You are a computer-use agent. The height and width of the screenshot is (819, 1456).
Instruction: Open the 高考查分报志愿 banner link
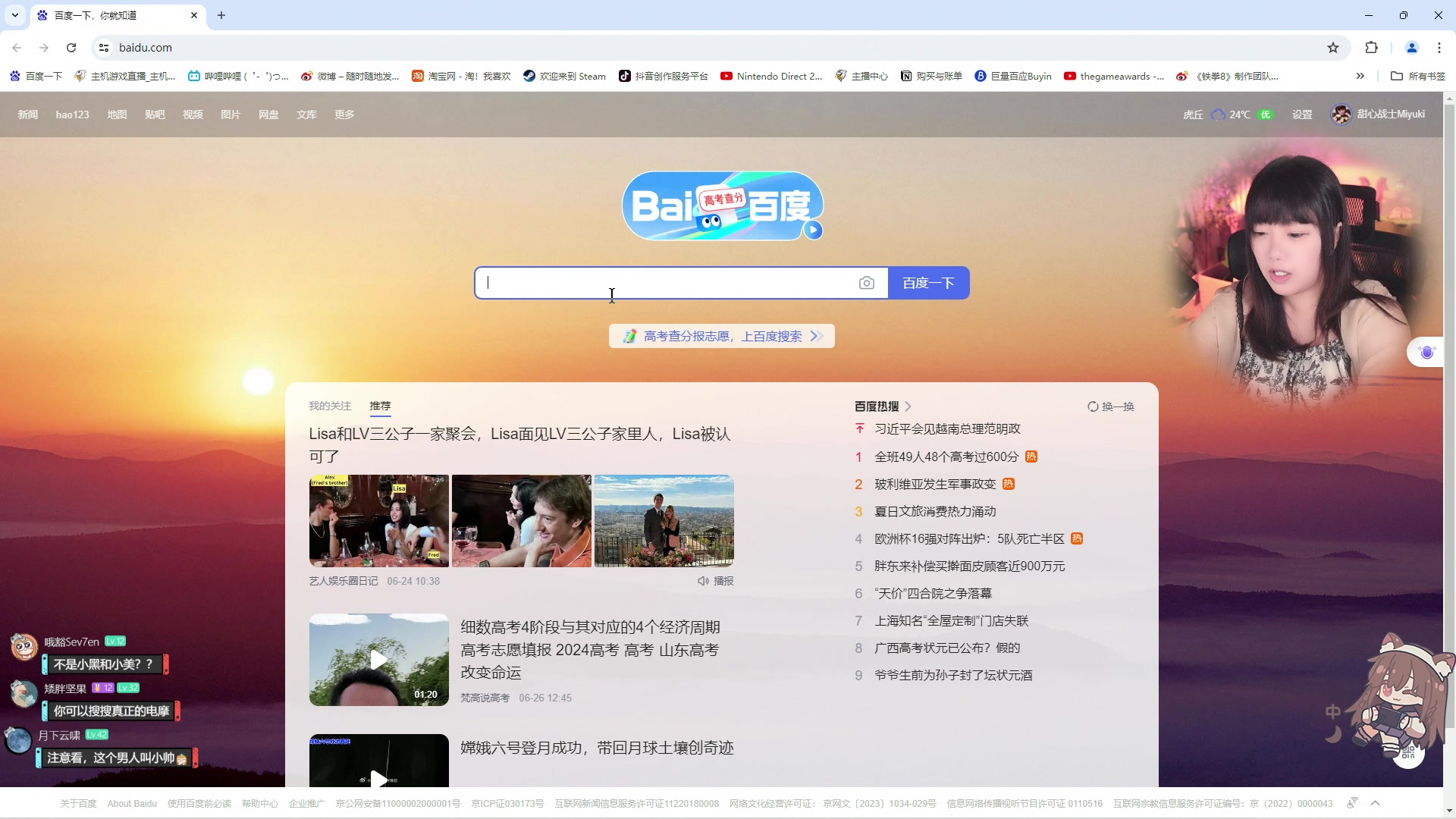(x=722, y=336)
